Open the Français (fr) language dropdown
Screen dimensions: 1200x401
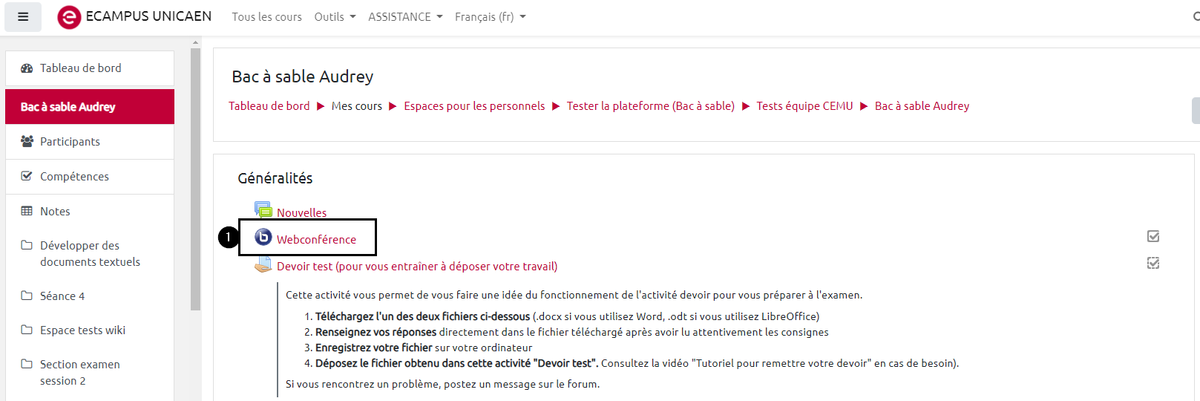[490, 17]
